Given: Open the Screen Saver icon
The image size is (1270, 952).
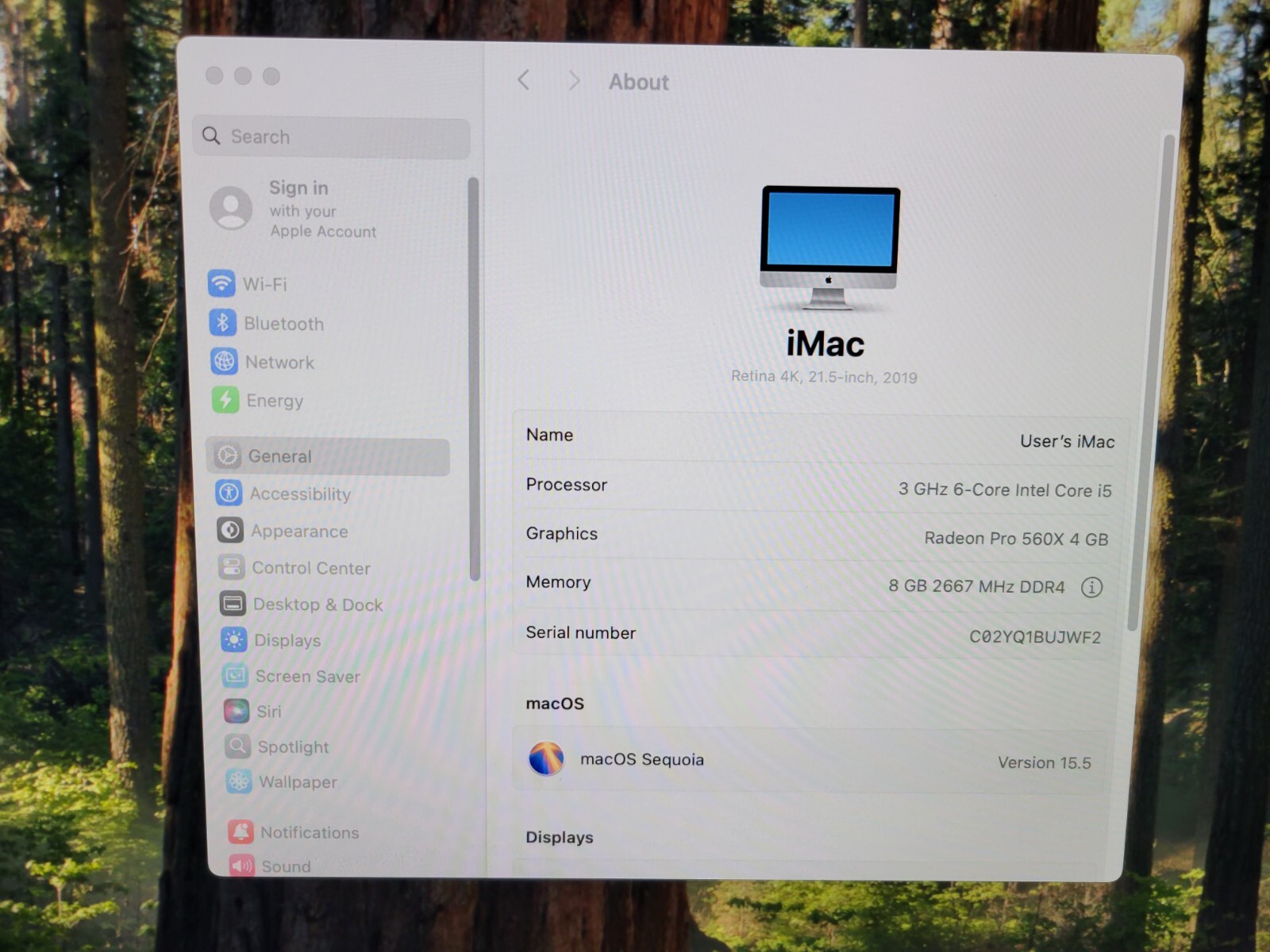Looking at the screenshot, I should (x=235, y=675).
